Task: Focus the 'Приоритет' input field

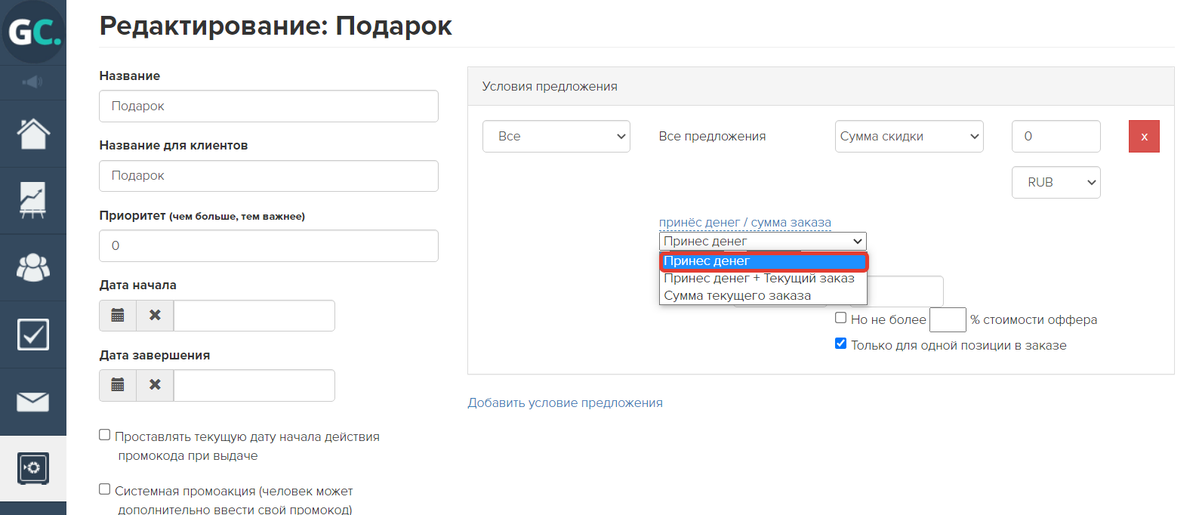Action: [x=268, y=246]
